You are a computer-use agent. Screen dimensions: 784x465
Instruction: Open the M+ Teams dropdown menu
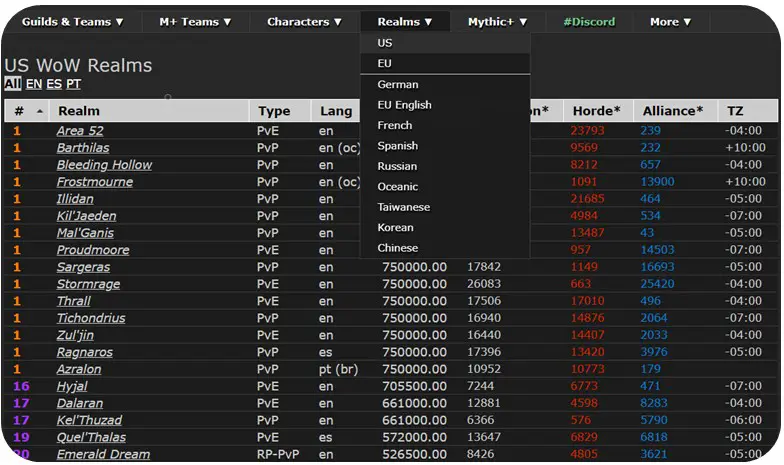pyautogui.click(x=195, y=22)
